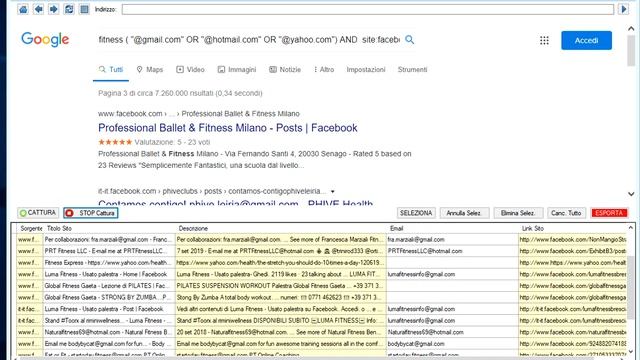This screenshot has height=360, width=640.
Task: Go forward with the right arrow icon
Action: point(53,9)
